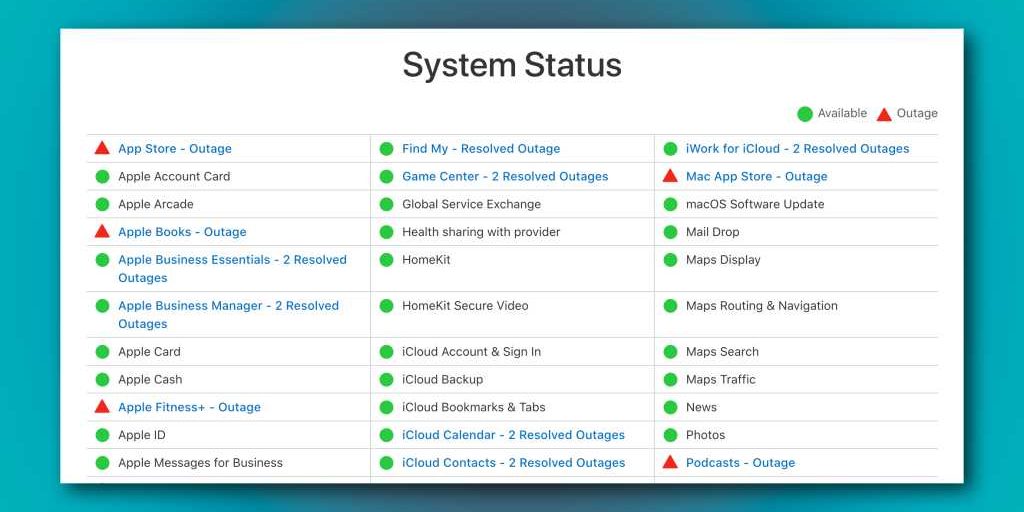Click the System Status page heading

tap(512, 65)
